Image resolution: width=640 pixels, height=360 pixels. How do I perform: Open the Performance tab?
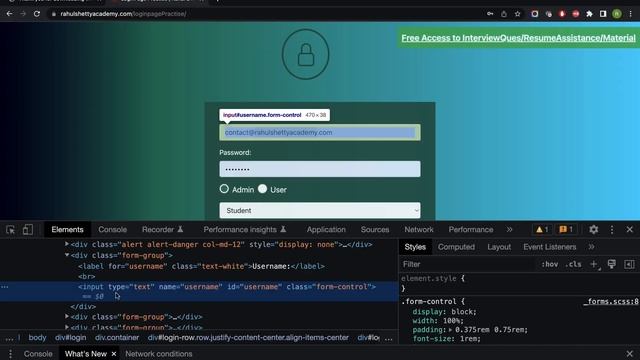pos(471,230)
